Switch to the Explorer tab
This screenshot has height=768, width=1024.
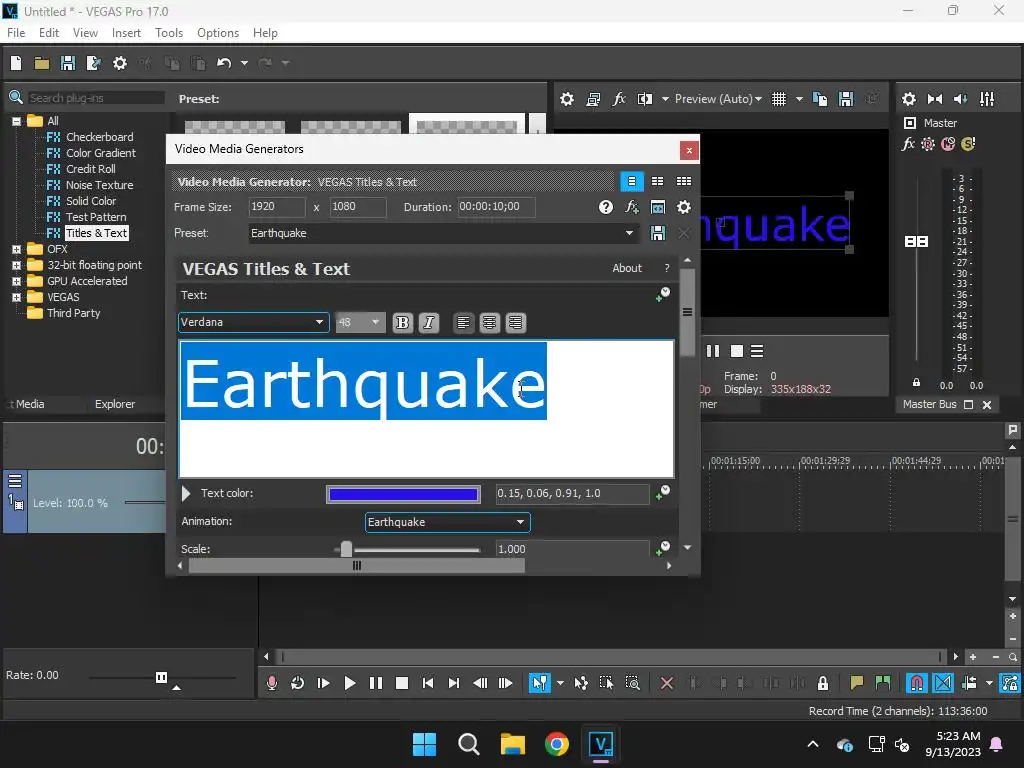pyautogui.click(x=115, y=404)
